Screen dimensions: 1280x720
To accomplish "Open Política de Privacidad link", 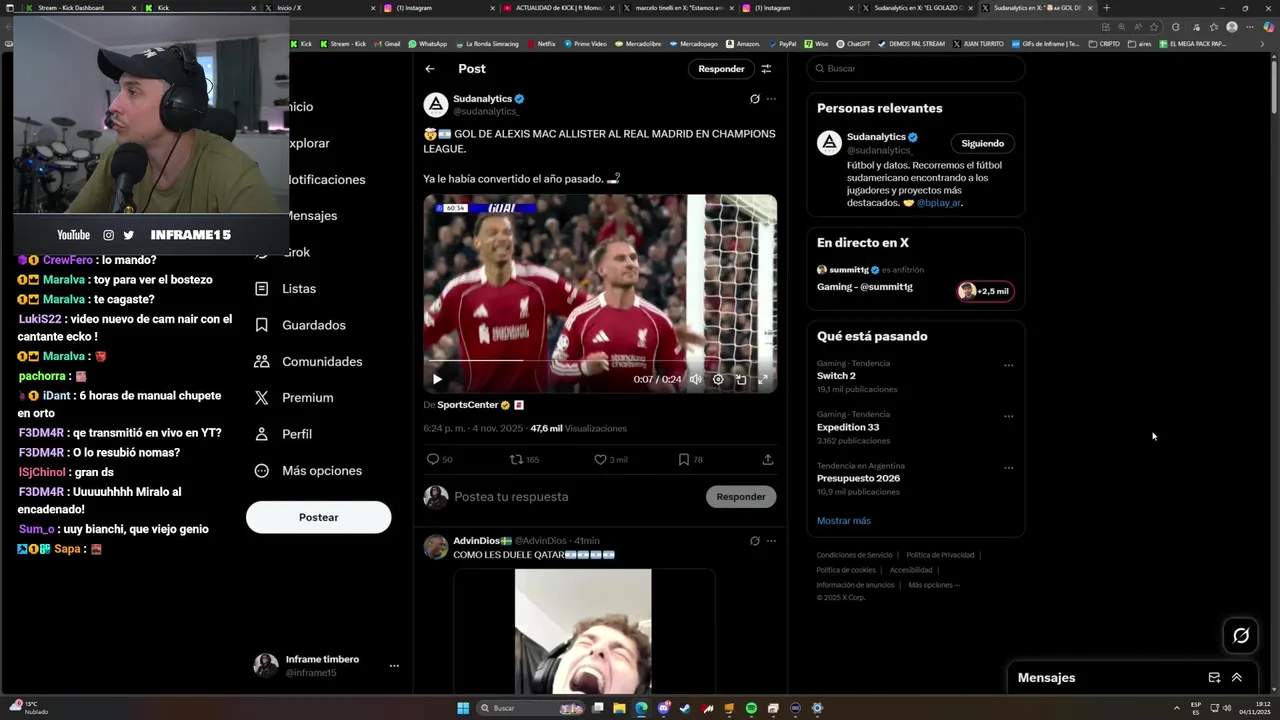I will click(x=940, y=555).
